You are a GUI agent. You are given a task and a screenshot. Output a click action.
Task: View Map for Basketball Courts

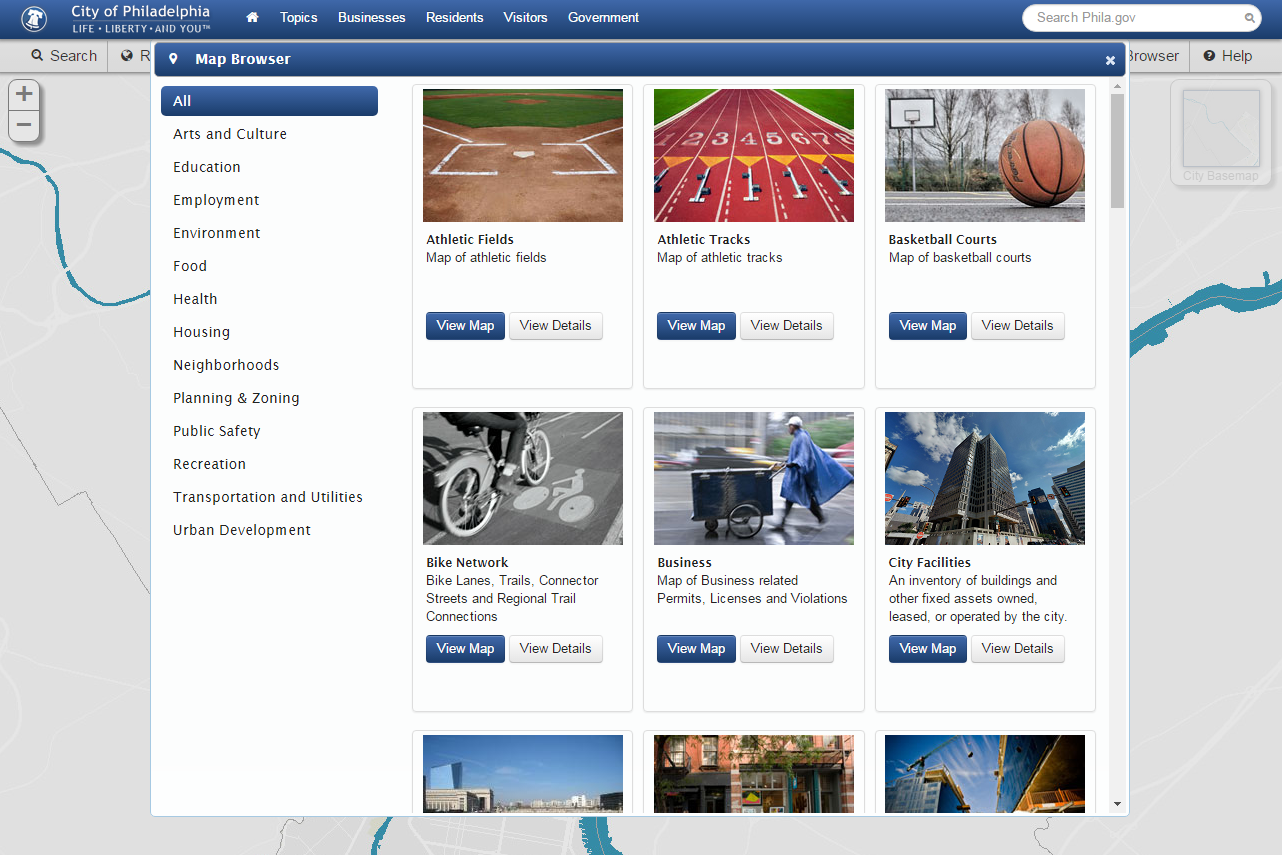928,326
